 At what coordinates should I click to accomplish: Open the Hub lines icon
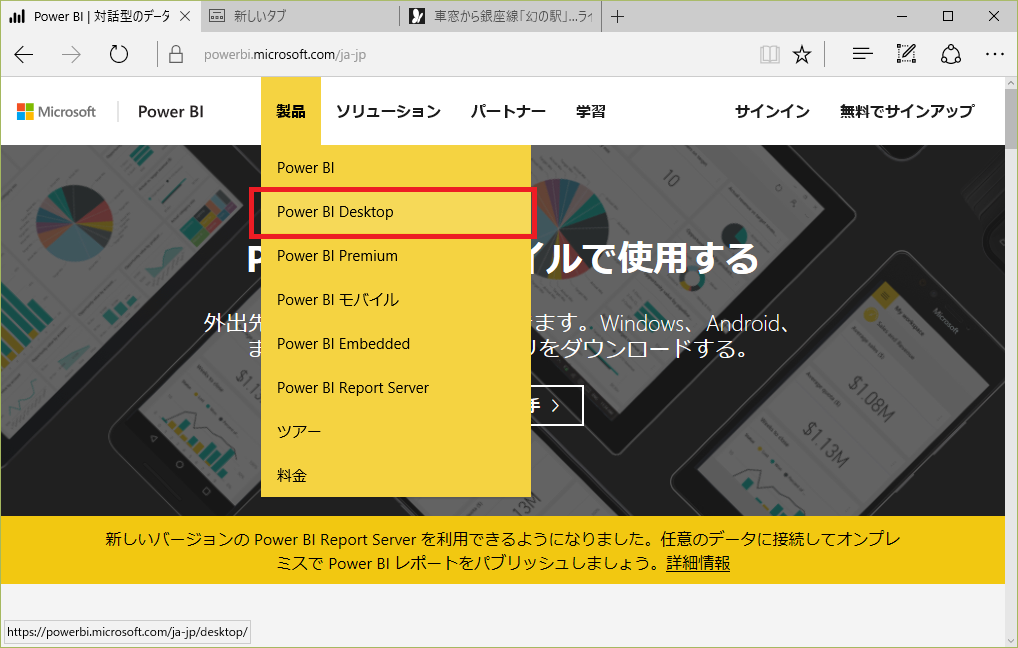coord(862,54)
